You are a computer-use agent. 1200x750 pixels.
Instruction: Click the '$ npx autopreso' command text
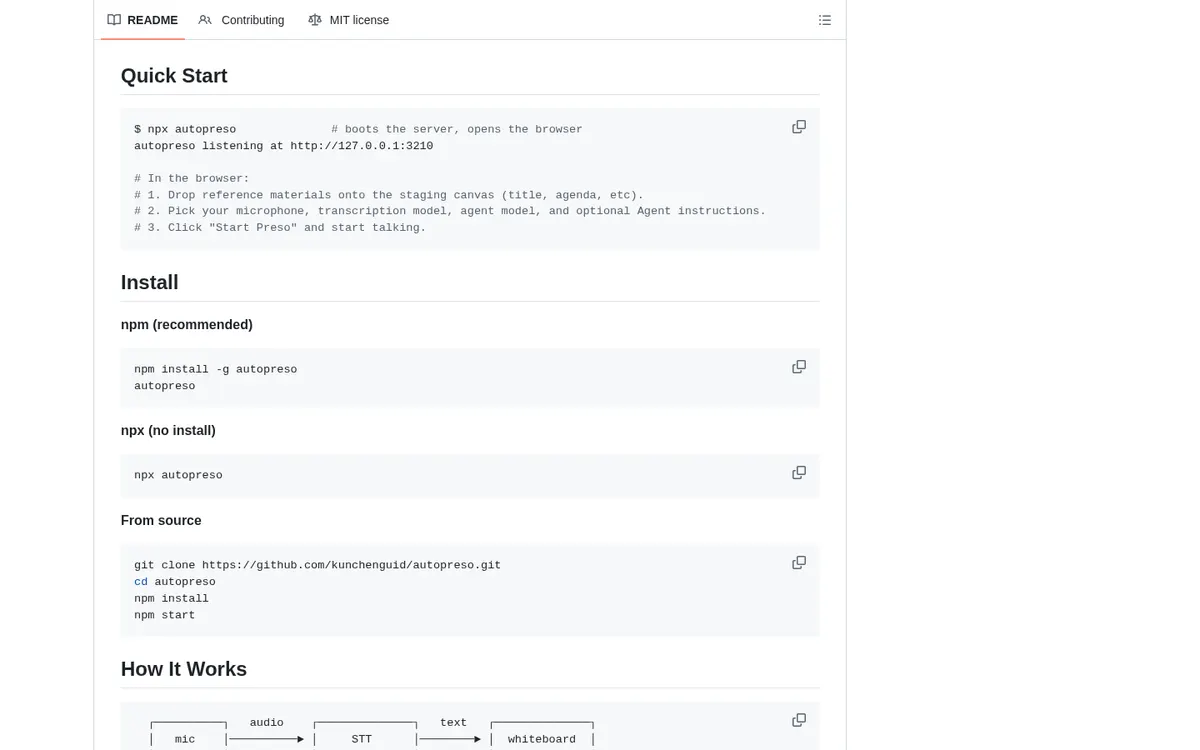coord(185,130)
